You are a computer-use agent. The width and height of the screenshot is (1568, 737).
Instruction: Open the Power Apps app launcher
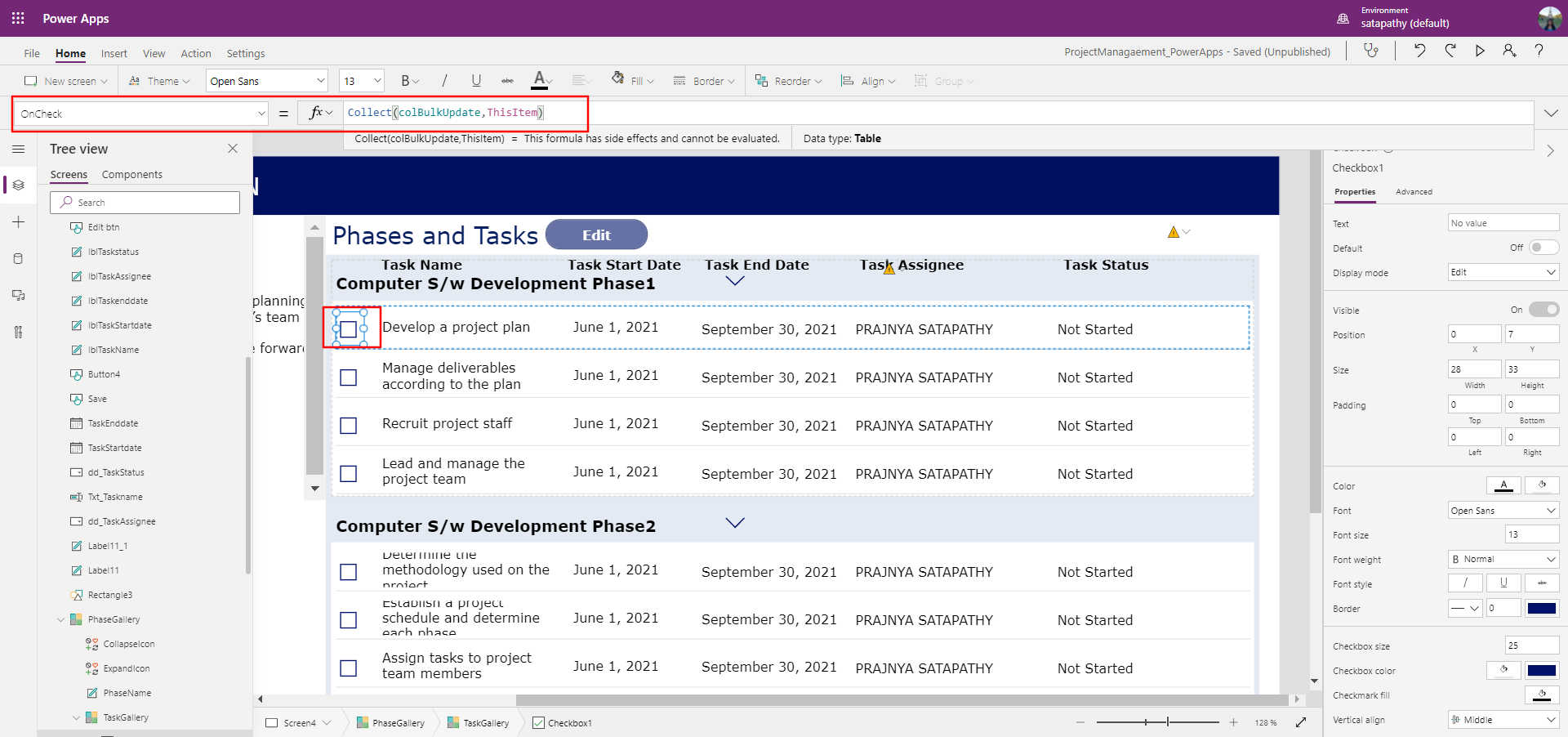(18, 18)
